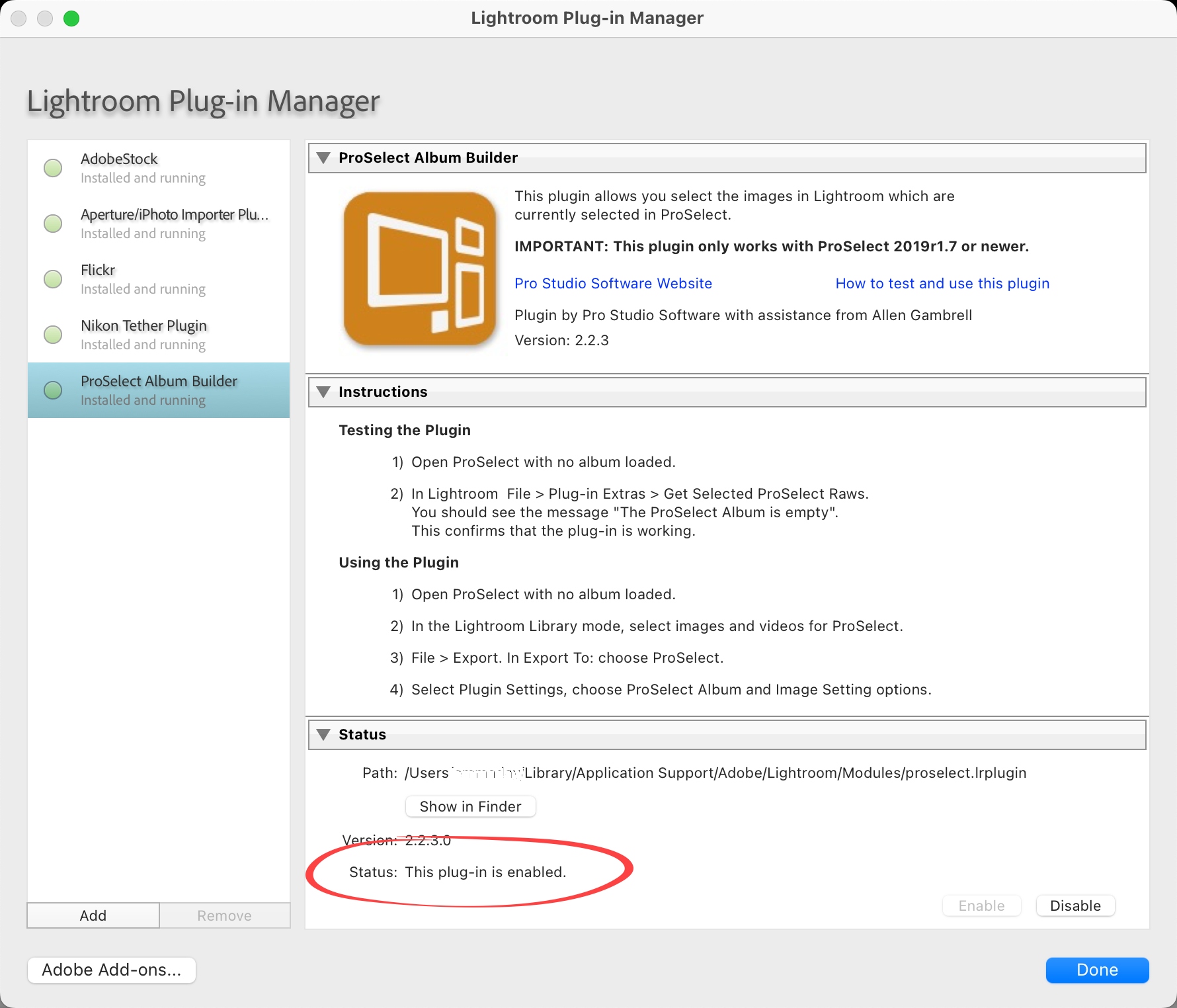
Task: Disable the ProSelect plug-in
Action: [x=1075, y=906]
